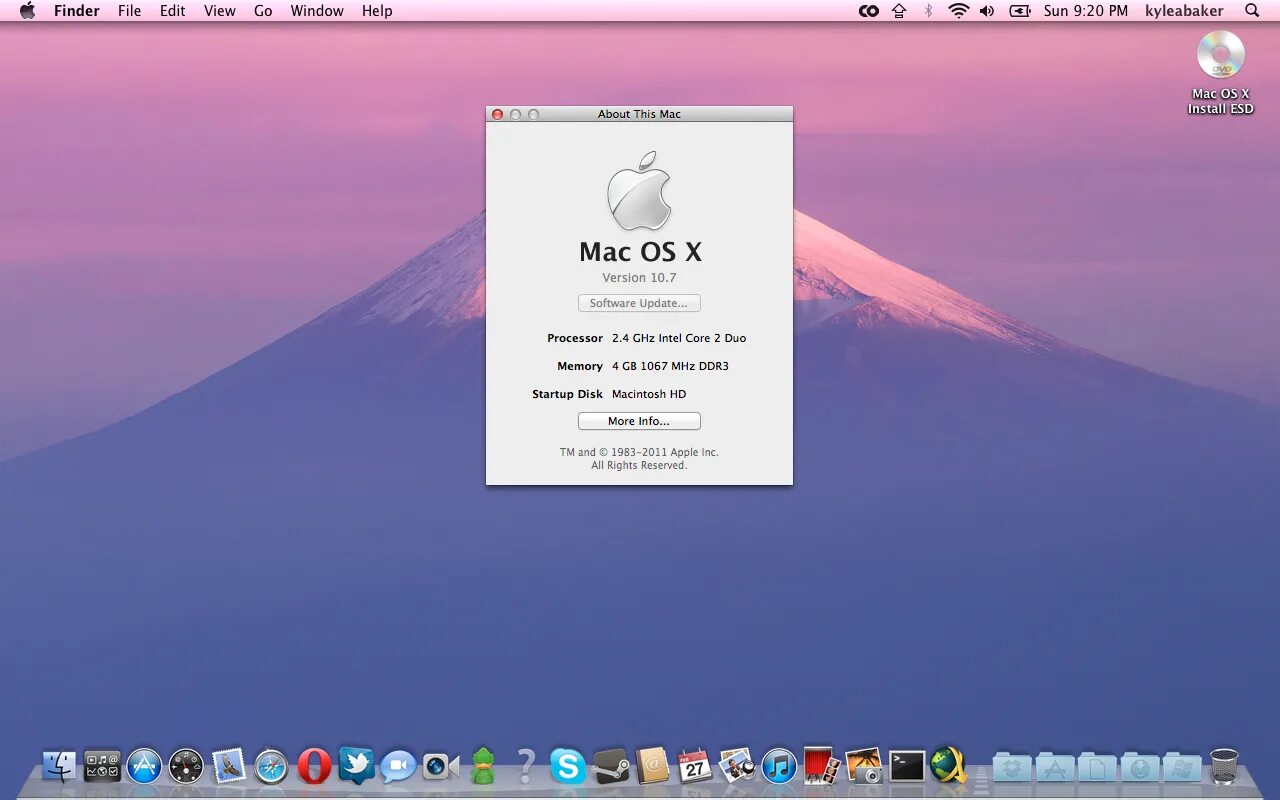Open the Go menu
The height and width of the screenshot is (800, 1280).
coord(263,11)
